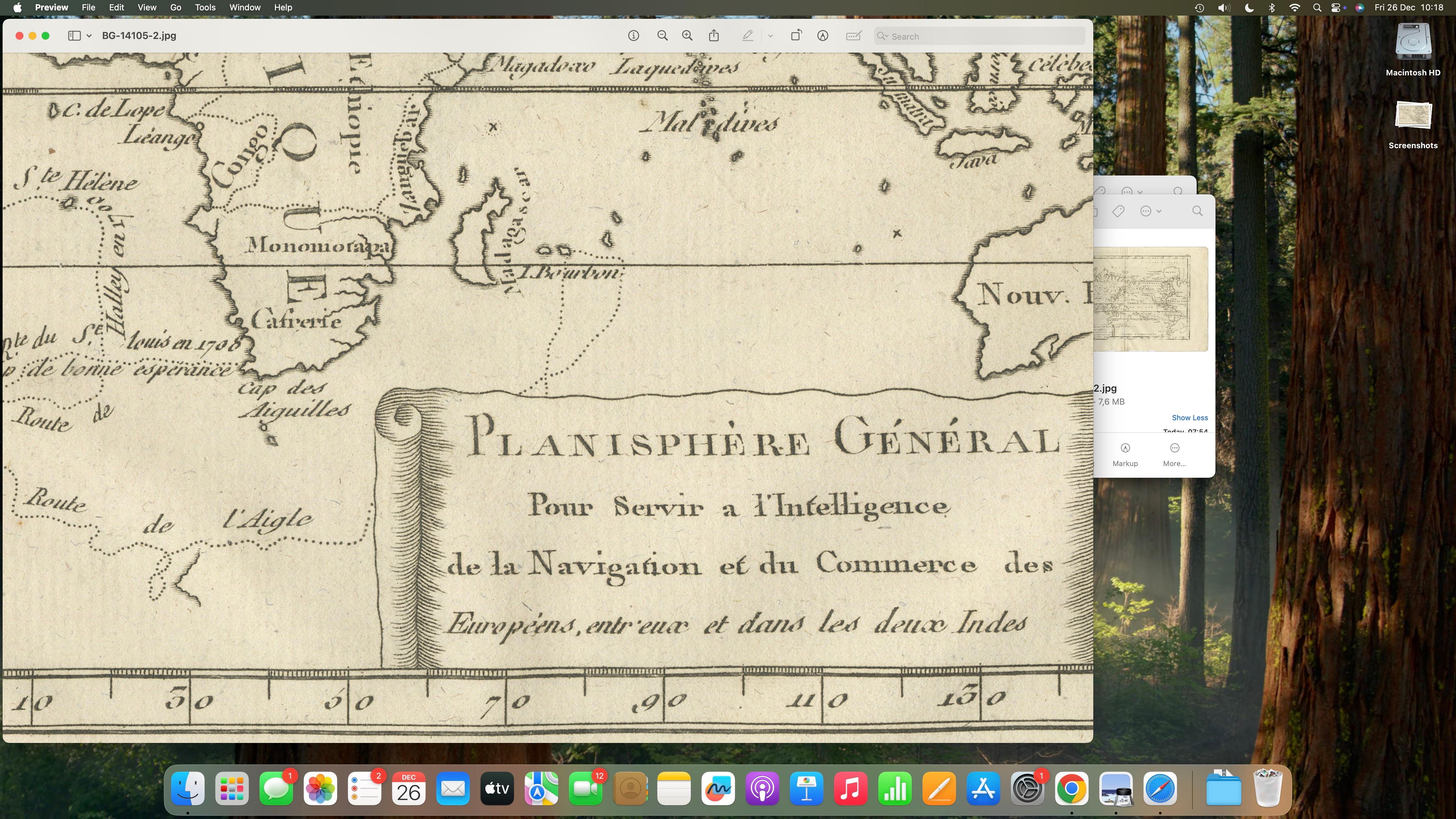The width and height of the screenshot is (1456, 819).
Task: Open the Apple menu
Action: tap(18, 7)
